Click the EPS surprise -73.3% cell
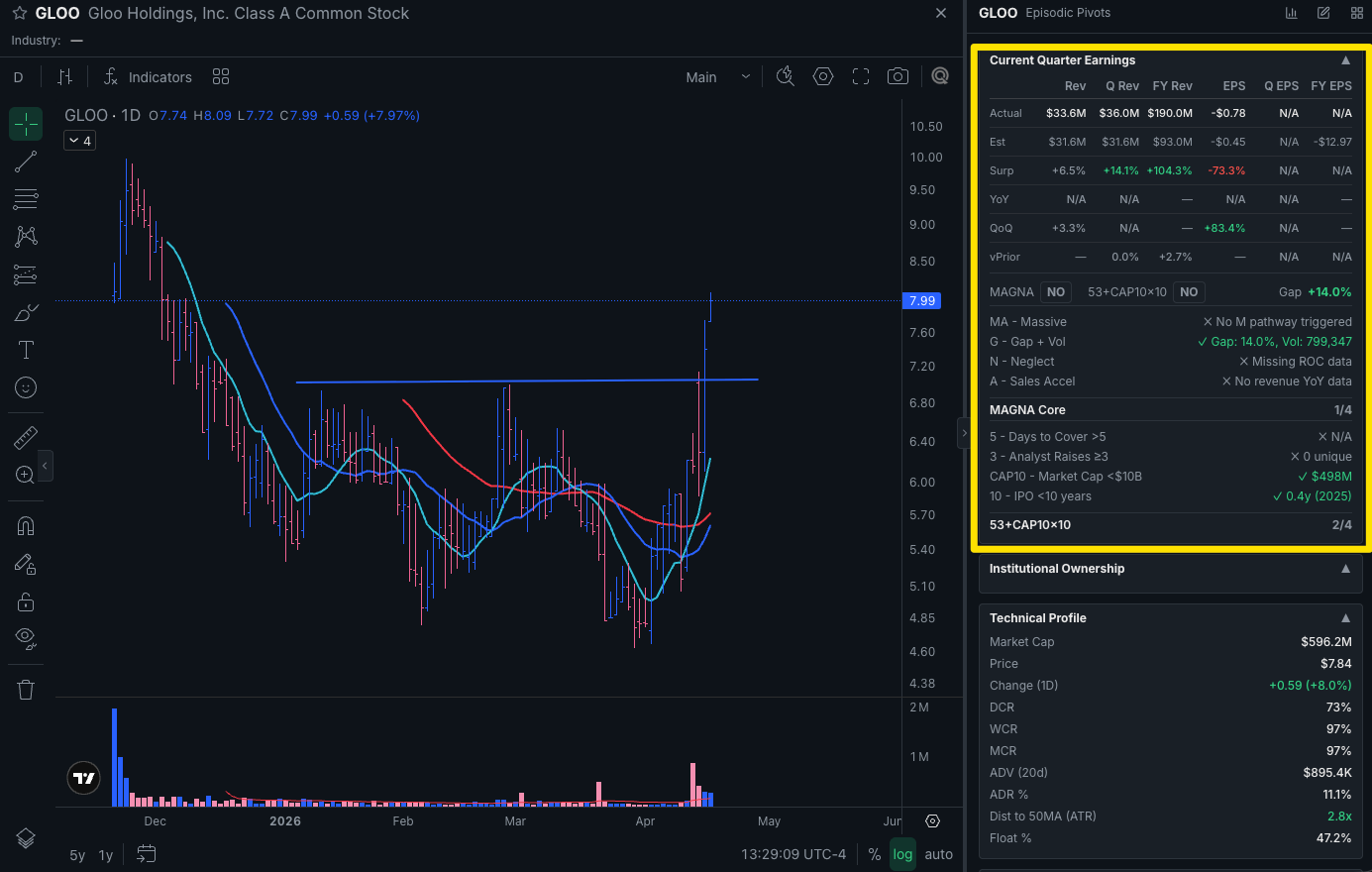 tap(1226, 170)
